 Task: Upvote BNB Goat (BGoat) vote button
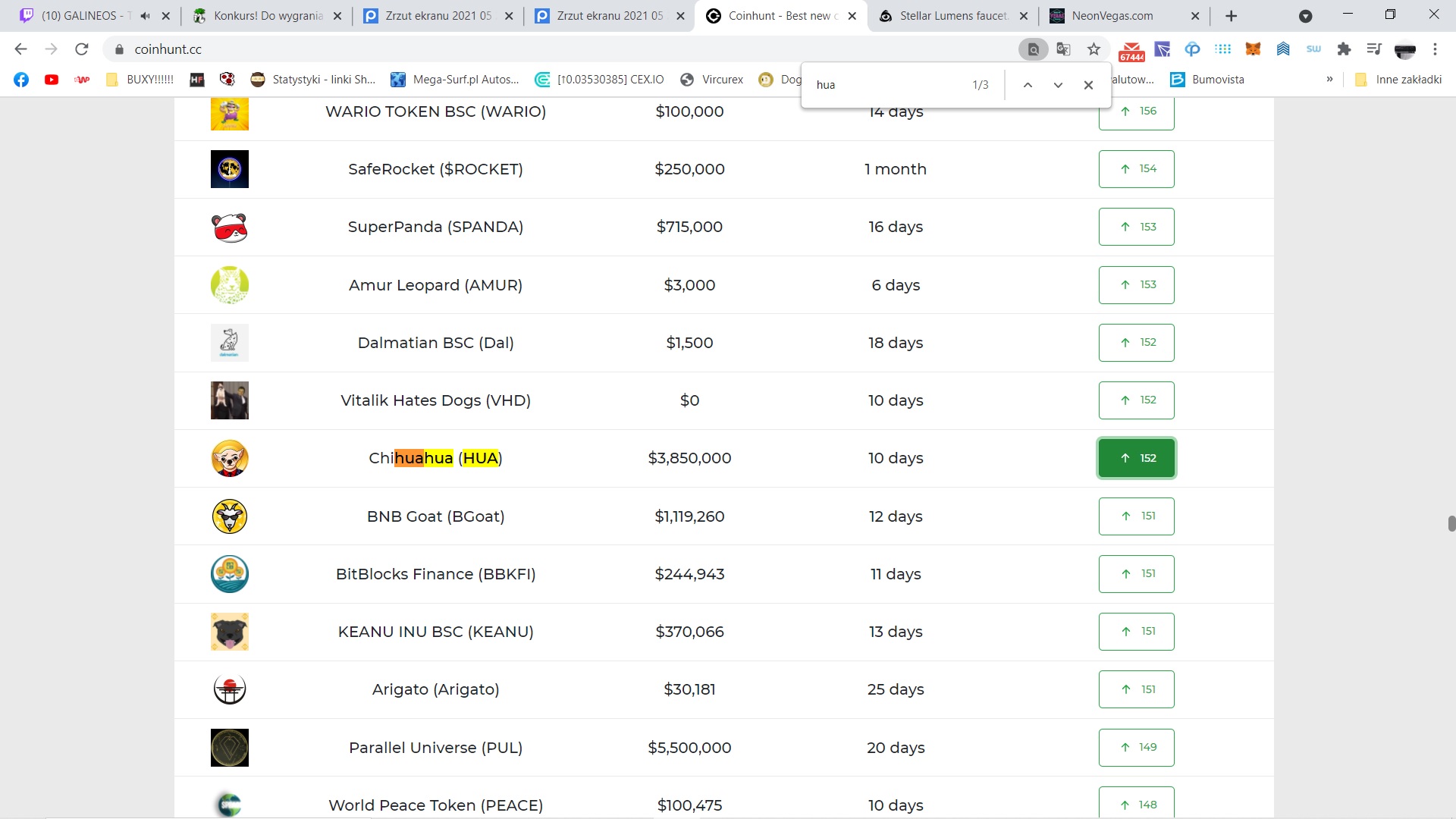[1137, 516]
